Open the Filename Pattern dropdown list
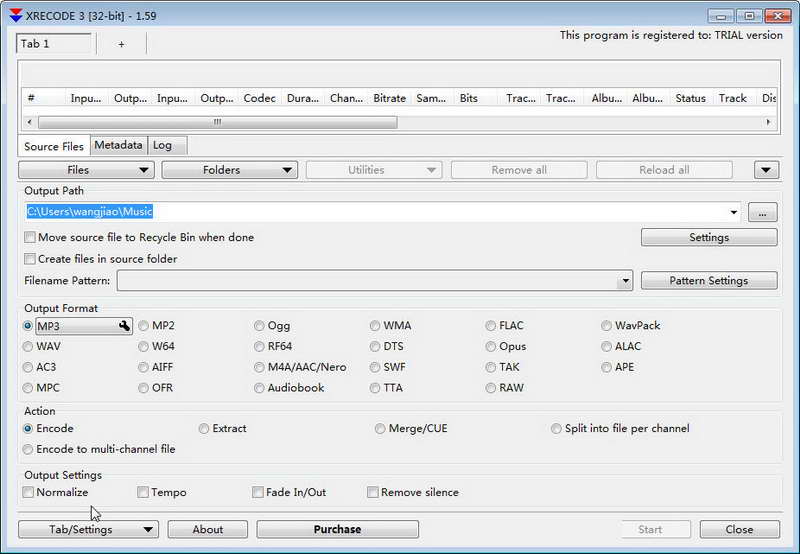800x554 pixels. [x=625, y=281]
